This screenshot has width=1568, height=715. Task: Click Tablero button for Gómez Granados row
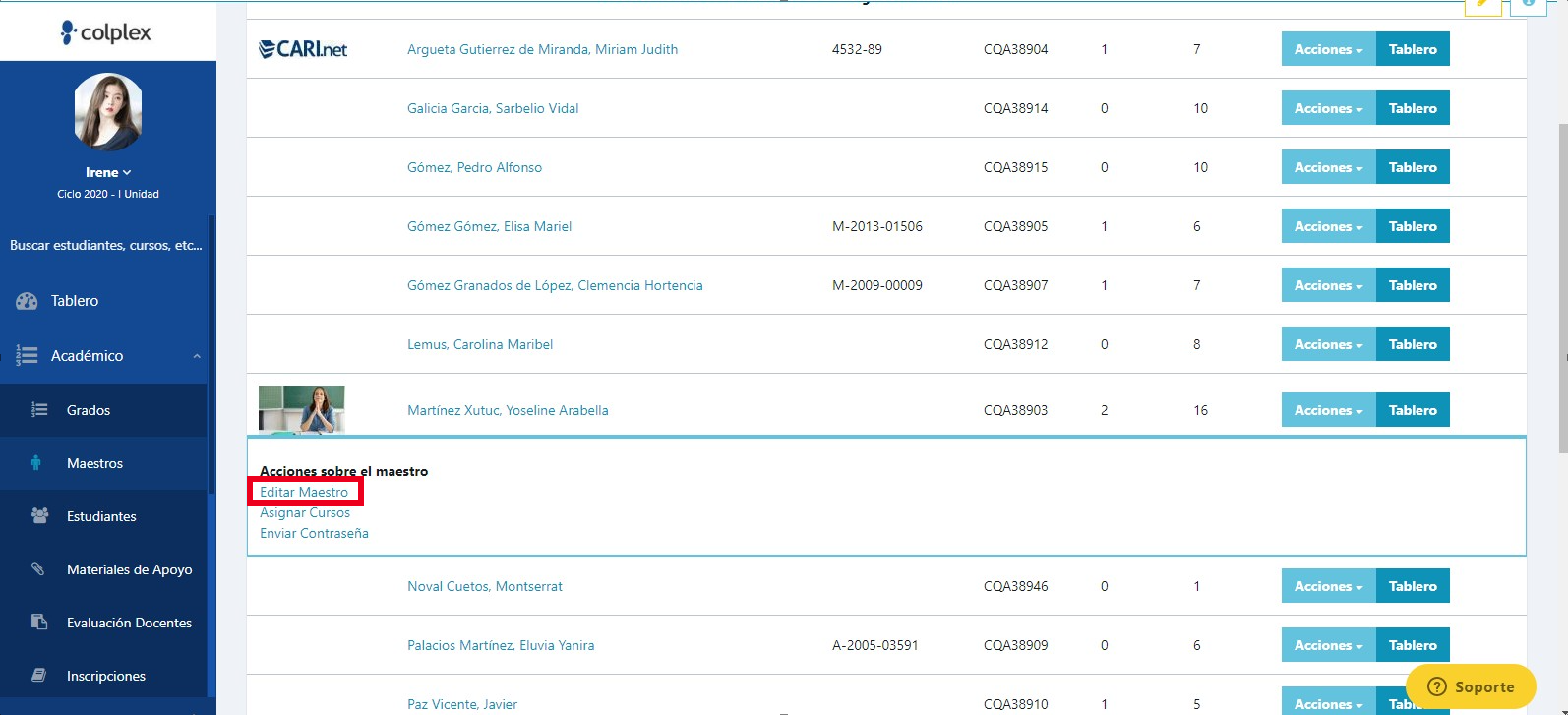[1413, 285]
